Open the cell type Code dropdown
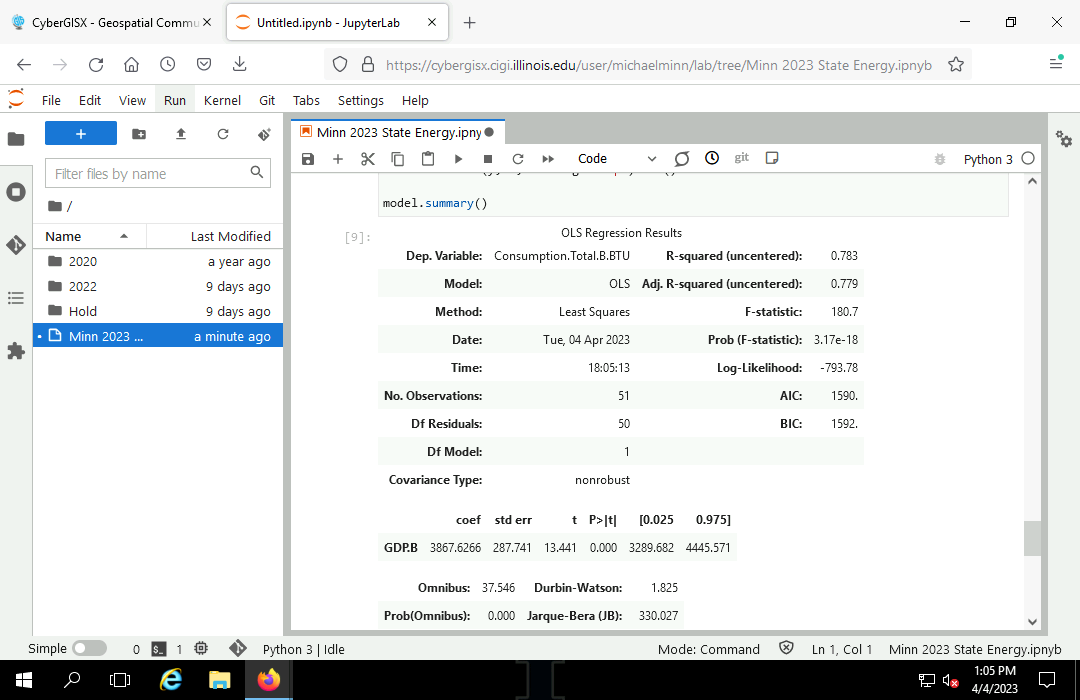The image size is (1080, 700). point(616,159)
